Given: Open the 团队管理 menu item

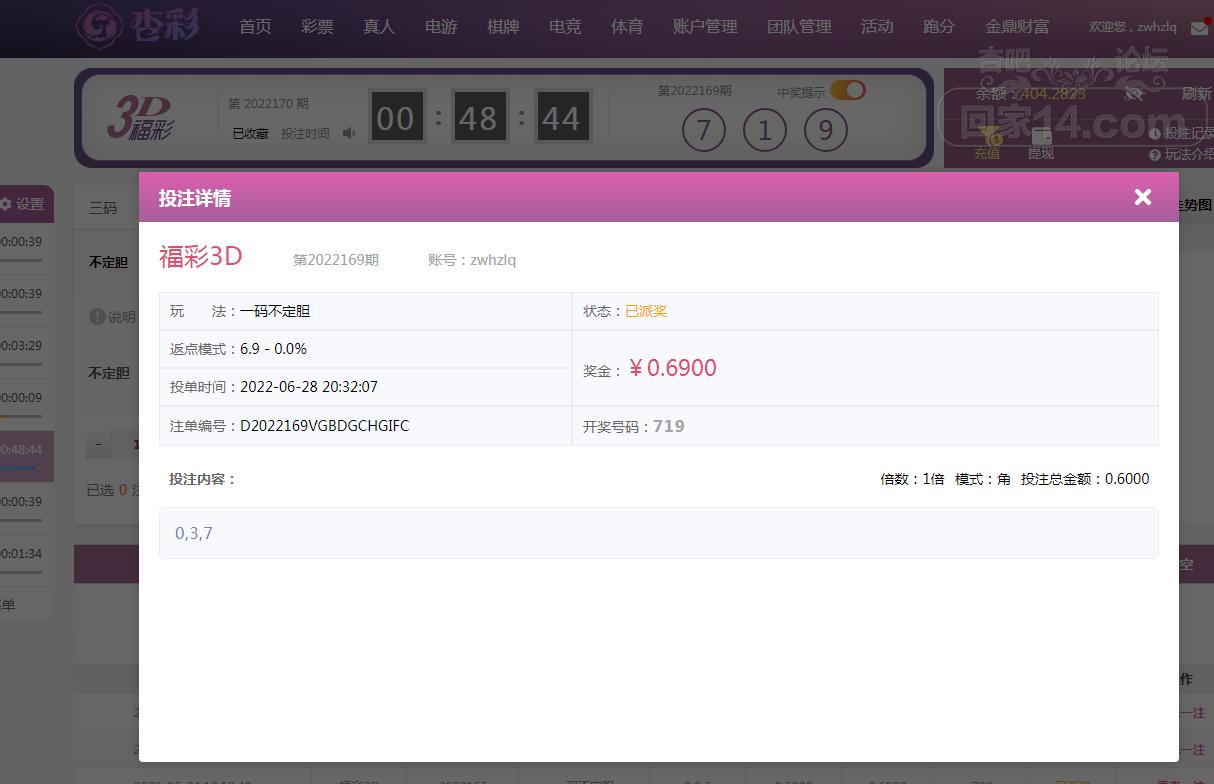Looking at the screenshot, I should 799,27.
